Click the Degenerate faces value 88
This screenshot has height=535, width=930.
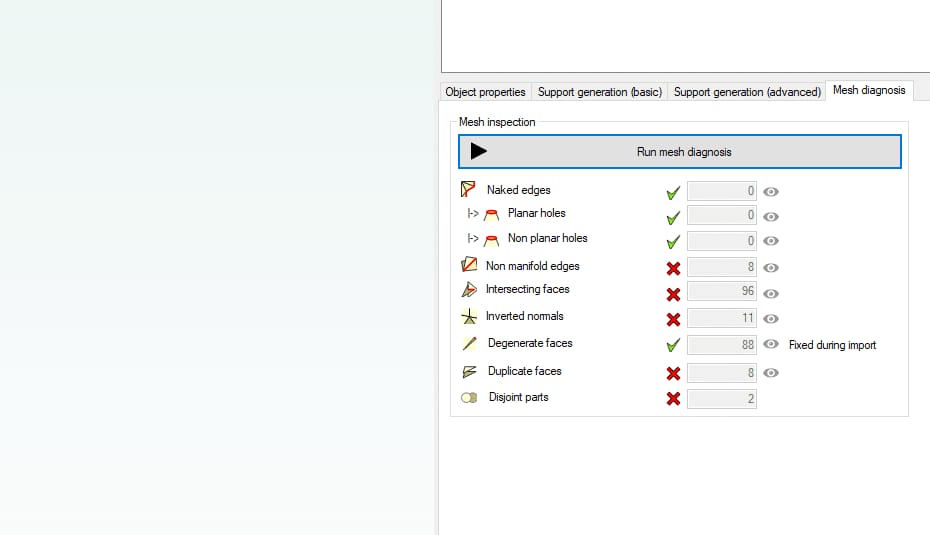tap(722, 345)
